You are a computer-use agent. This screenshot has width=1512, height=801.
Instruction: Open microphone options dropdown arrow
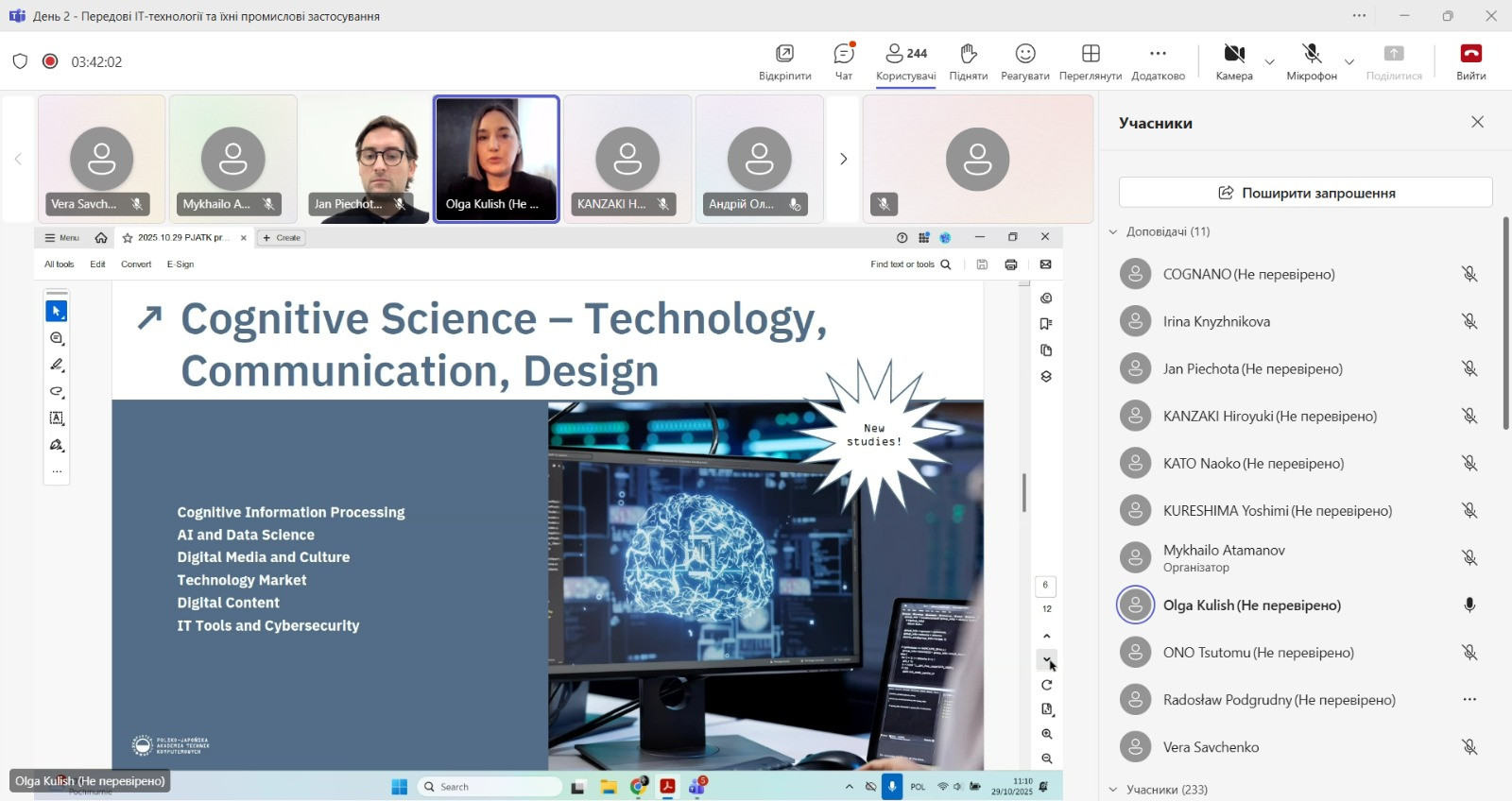tap(1349, 61)
